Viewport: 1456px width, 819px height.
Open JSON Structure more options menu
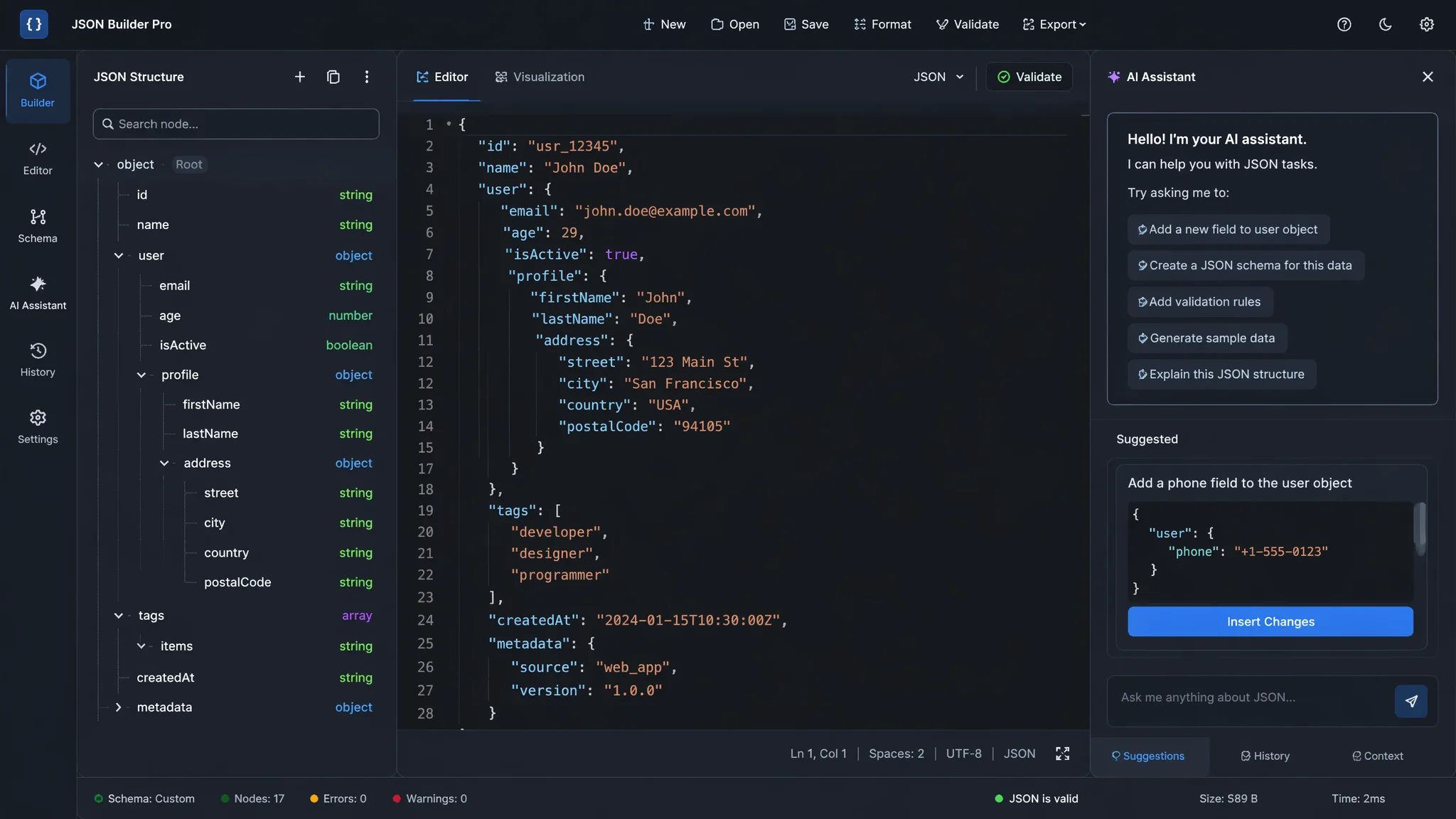click(367, 77)
